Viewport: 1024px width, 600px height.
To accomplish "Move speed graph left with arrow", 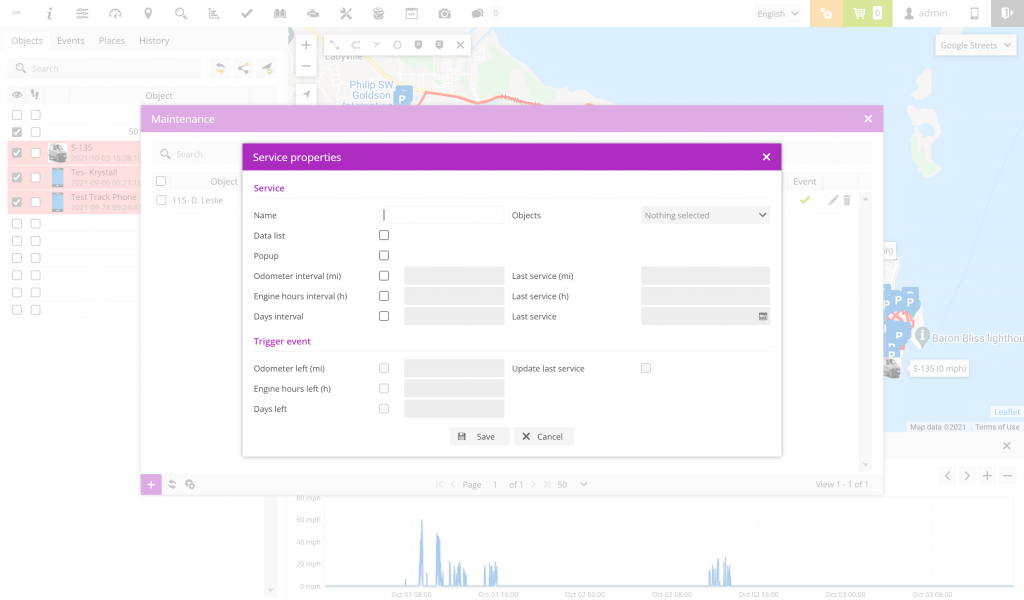I will click(x=947, y=476).
